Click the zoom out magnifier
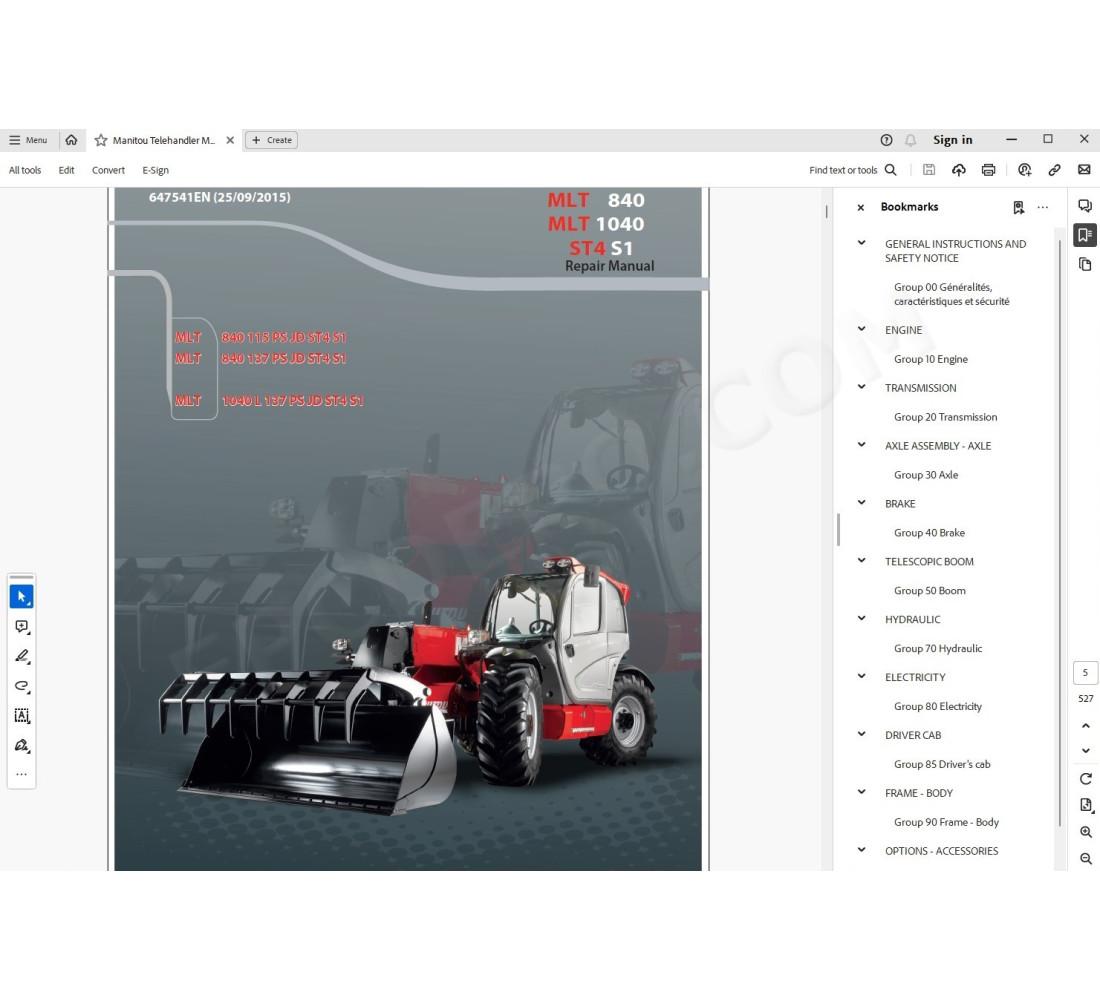The height and width of the screenshot is (1000, 1100). [1085, 859]
